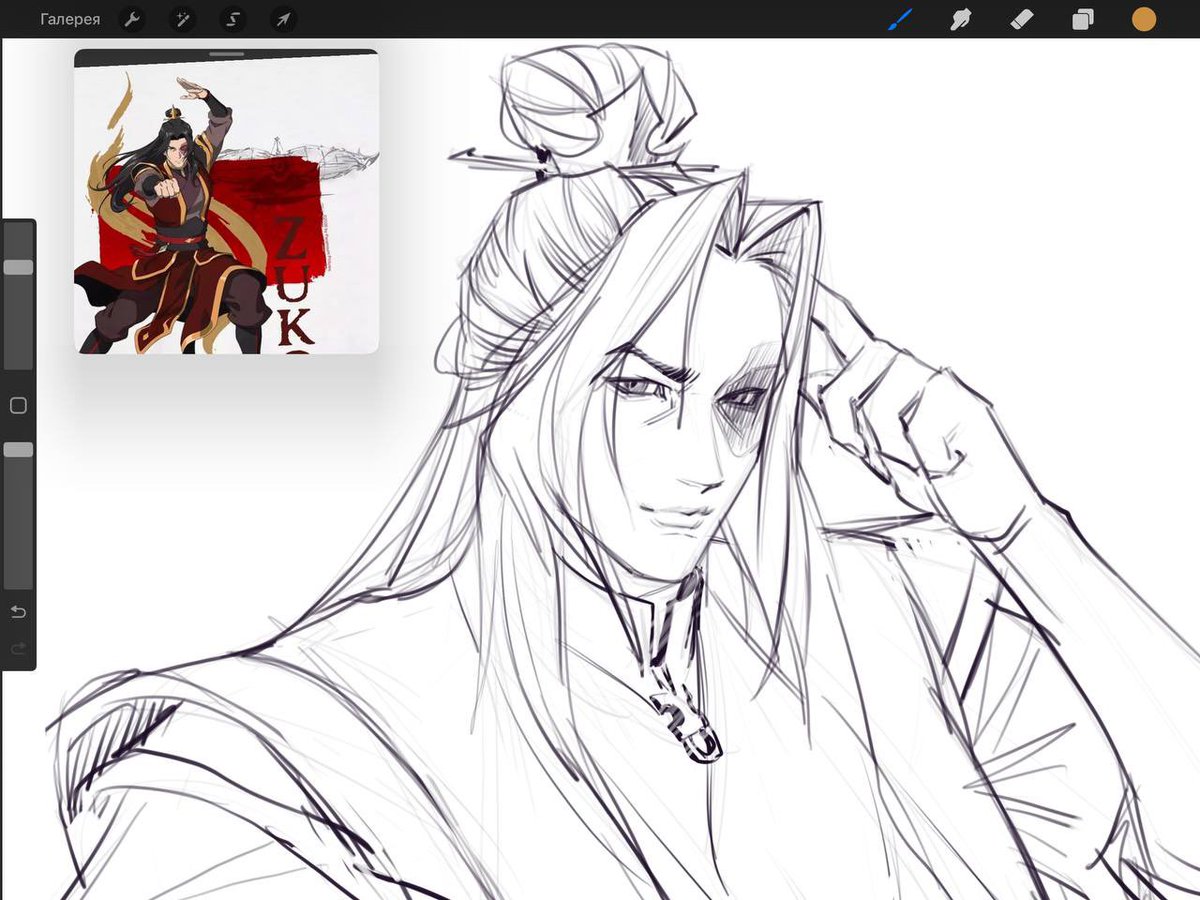Select the Brush tool
The image size is (1200, 900).
(901, 19)
